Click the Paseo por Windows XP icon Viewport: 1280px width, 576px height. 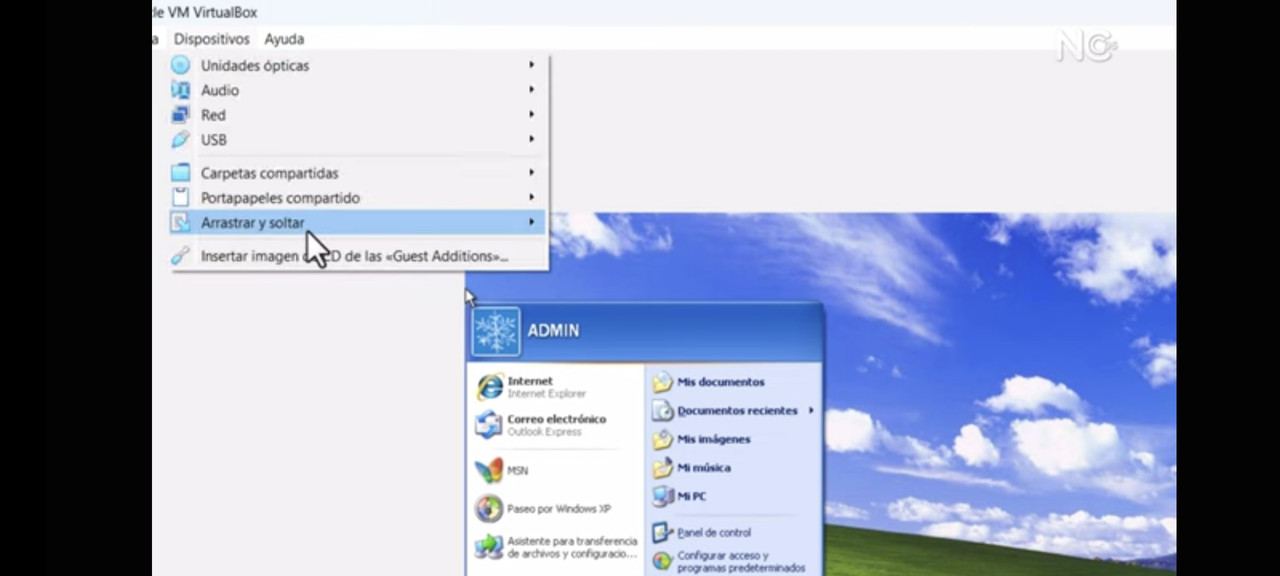(489, 509)
